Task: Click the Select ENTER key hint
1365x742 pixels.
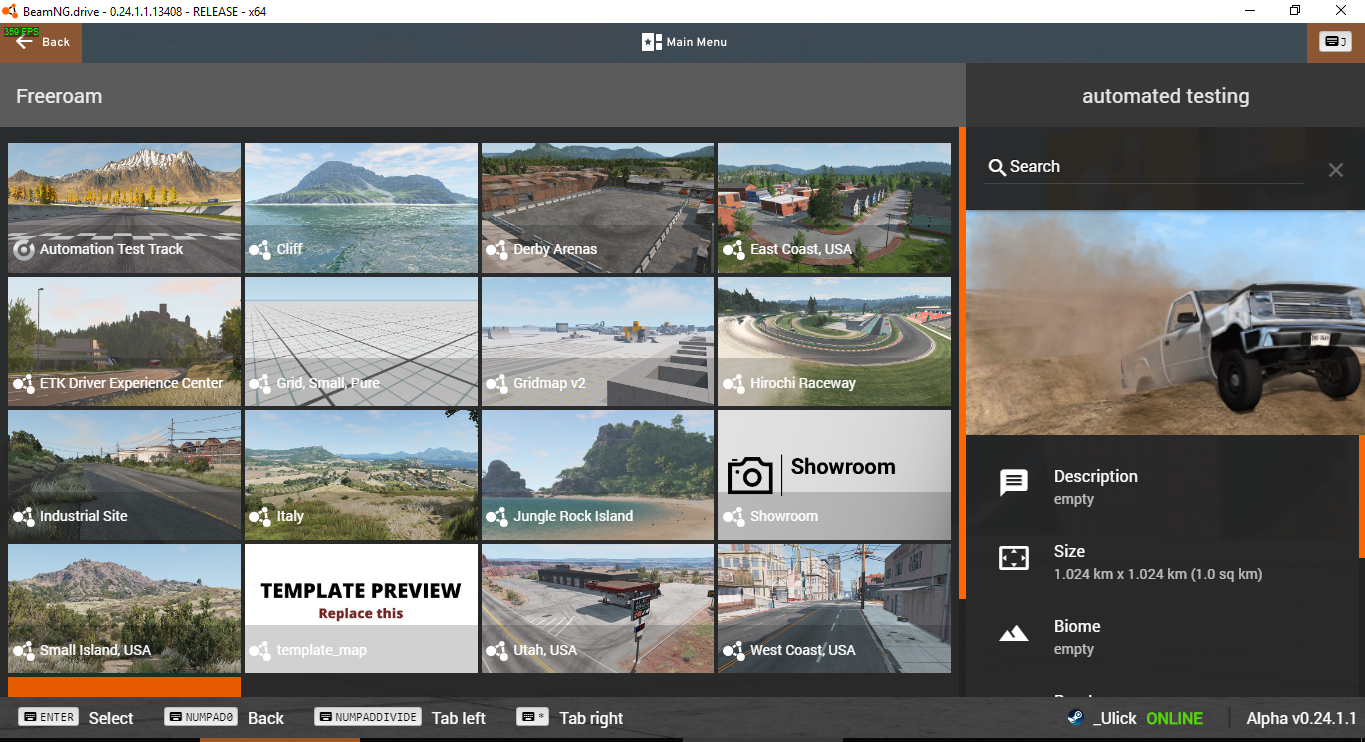Action: pos(76,718)
